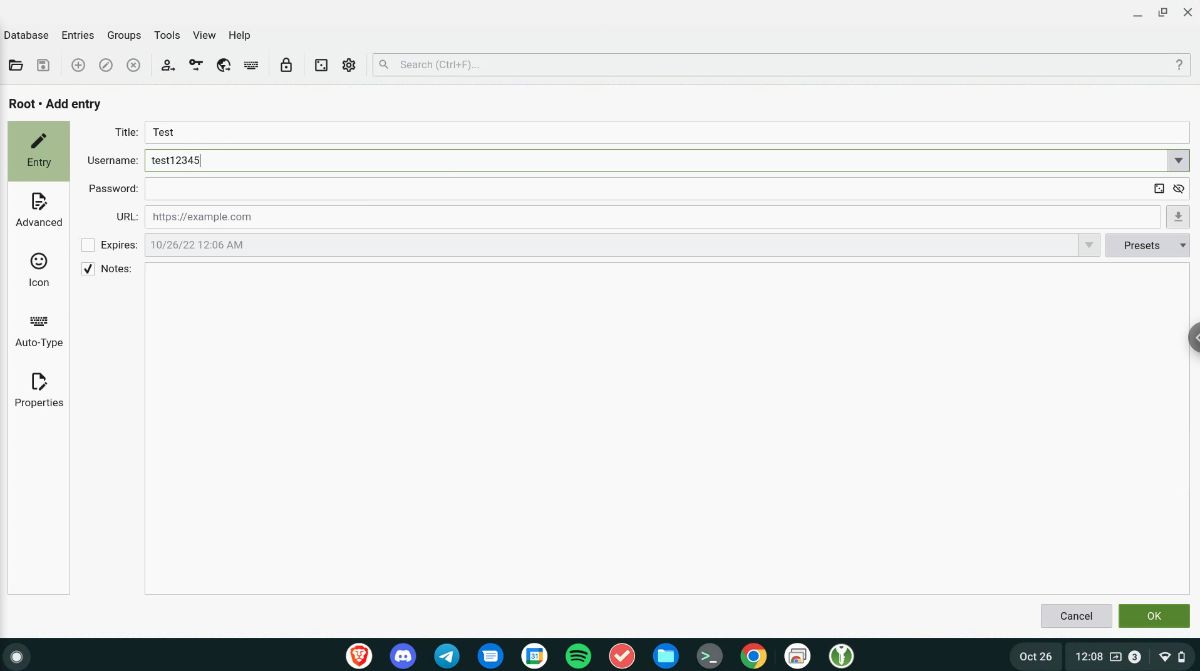Expand the Username dropdown arrow
Viewport: 1200px width, 671px height.
click(1178, 160)
